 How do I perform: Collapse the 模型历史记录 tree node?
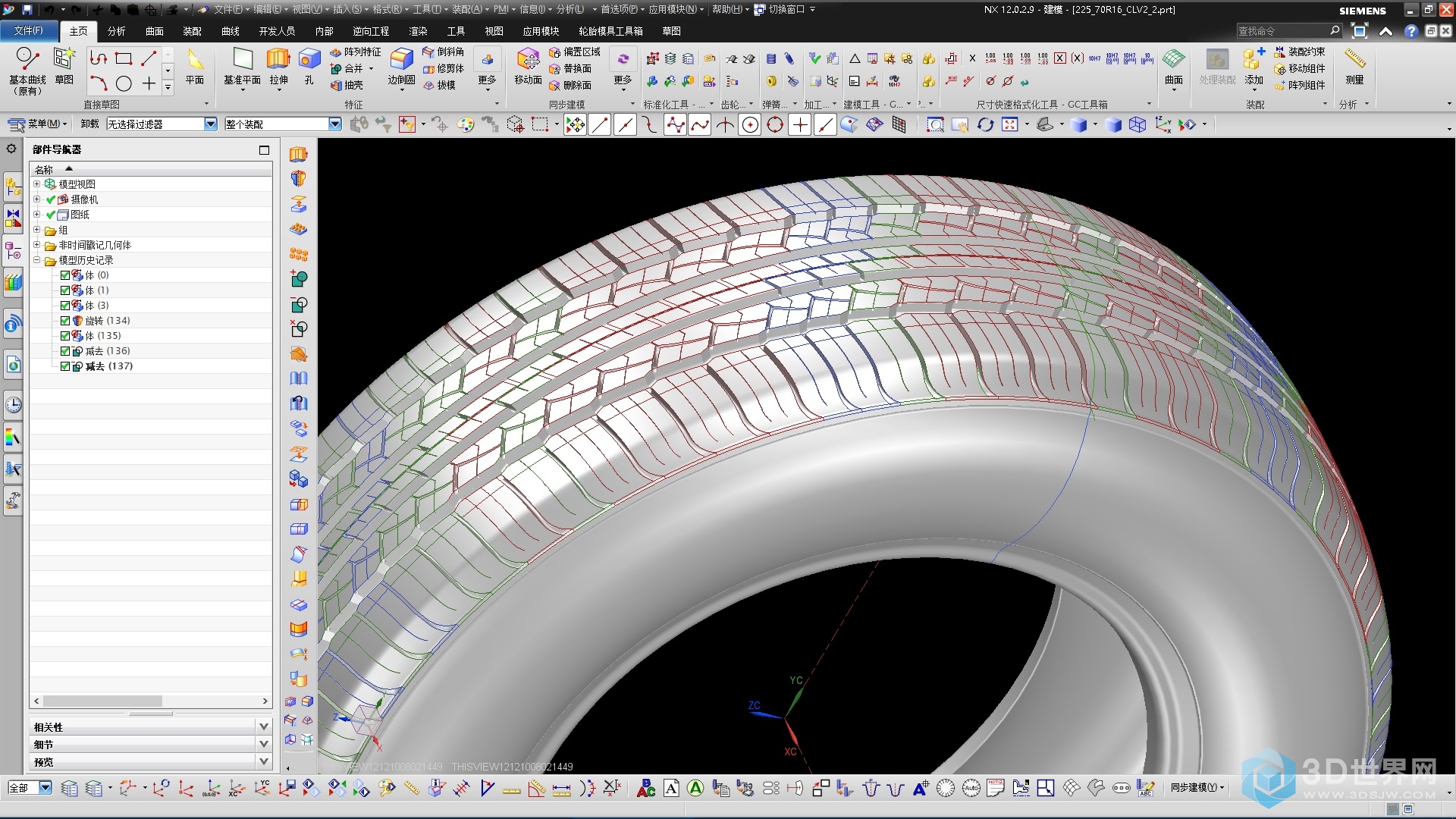[36, 259]
